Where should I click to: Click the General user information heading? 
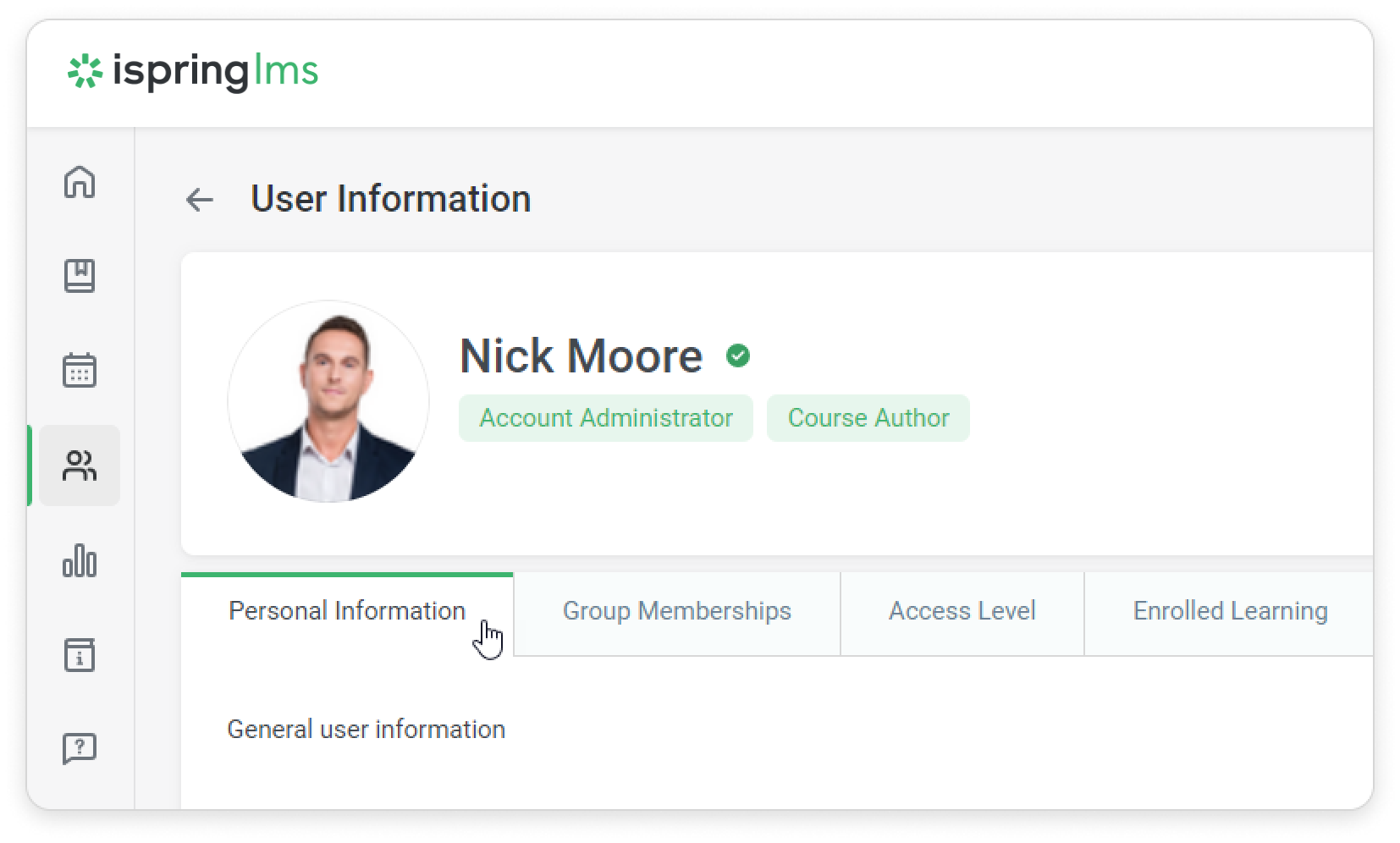coord(366,730)
